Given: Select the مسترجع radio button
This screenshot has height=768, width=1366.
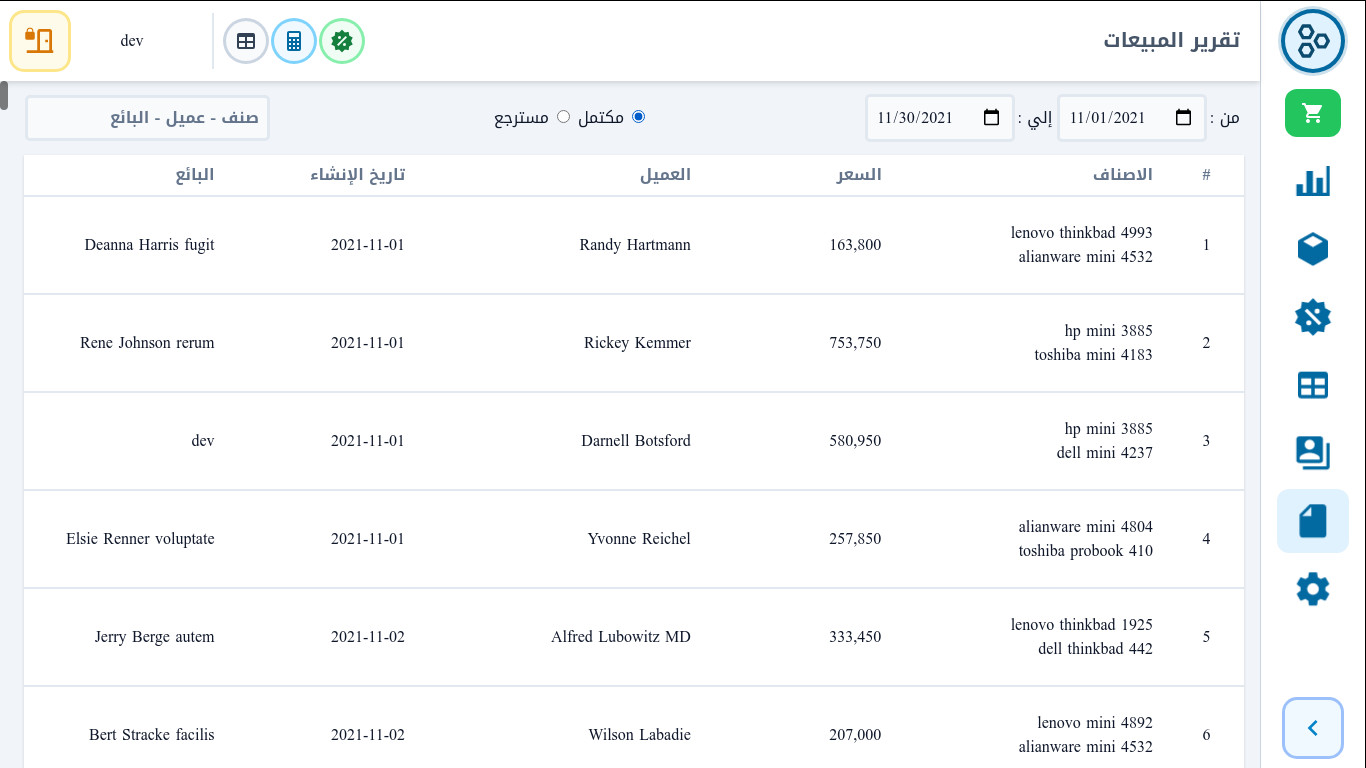Looking at the screenshot, I should pyautogui.click(x=563, y=116).
